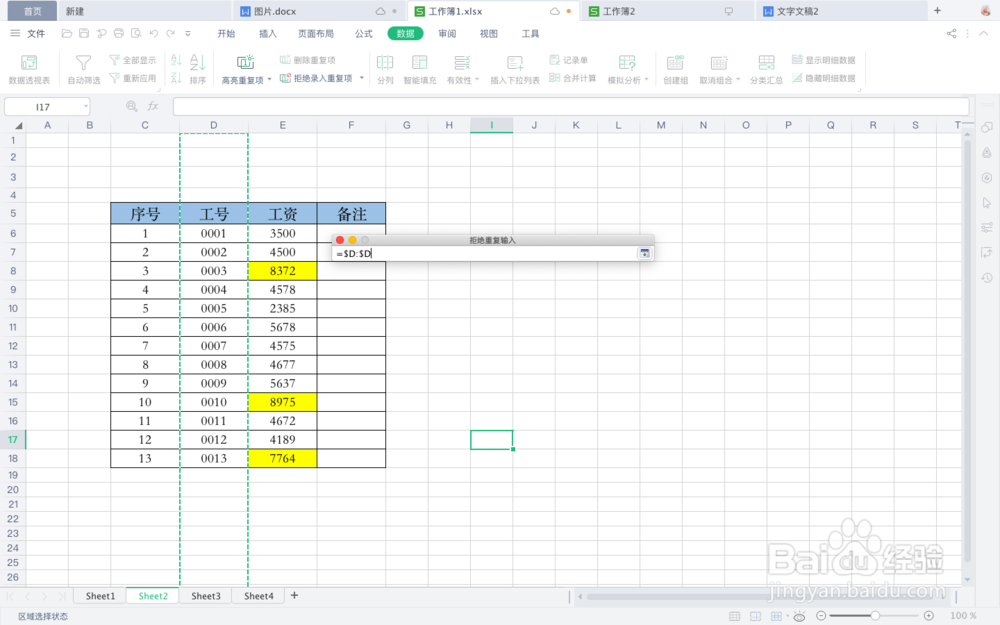Switch to the Sheet3 worksheet tab
This screenshot has width=1000, height=625.
tap(206, 596)
